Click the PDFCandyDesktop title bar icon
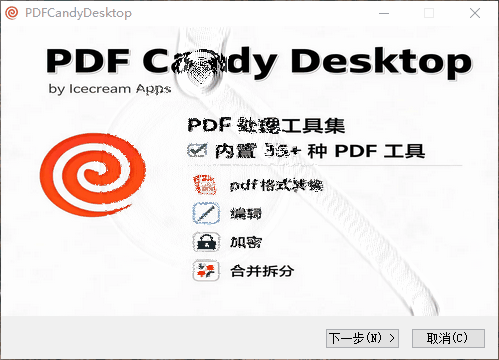499x360 pixels. click(12, 13)
